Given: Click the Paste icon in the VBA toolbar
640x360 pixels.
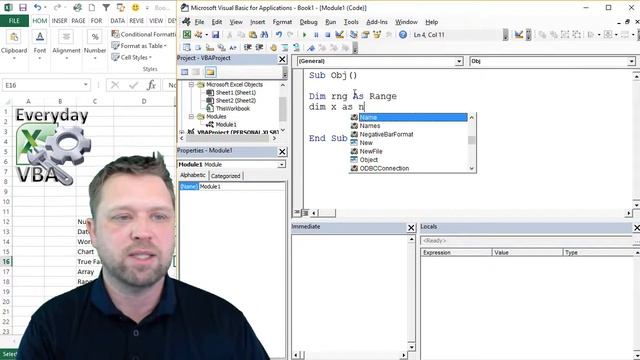Looking at the screenshot, I should (253, 35).
